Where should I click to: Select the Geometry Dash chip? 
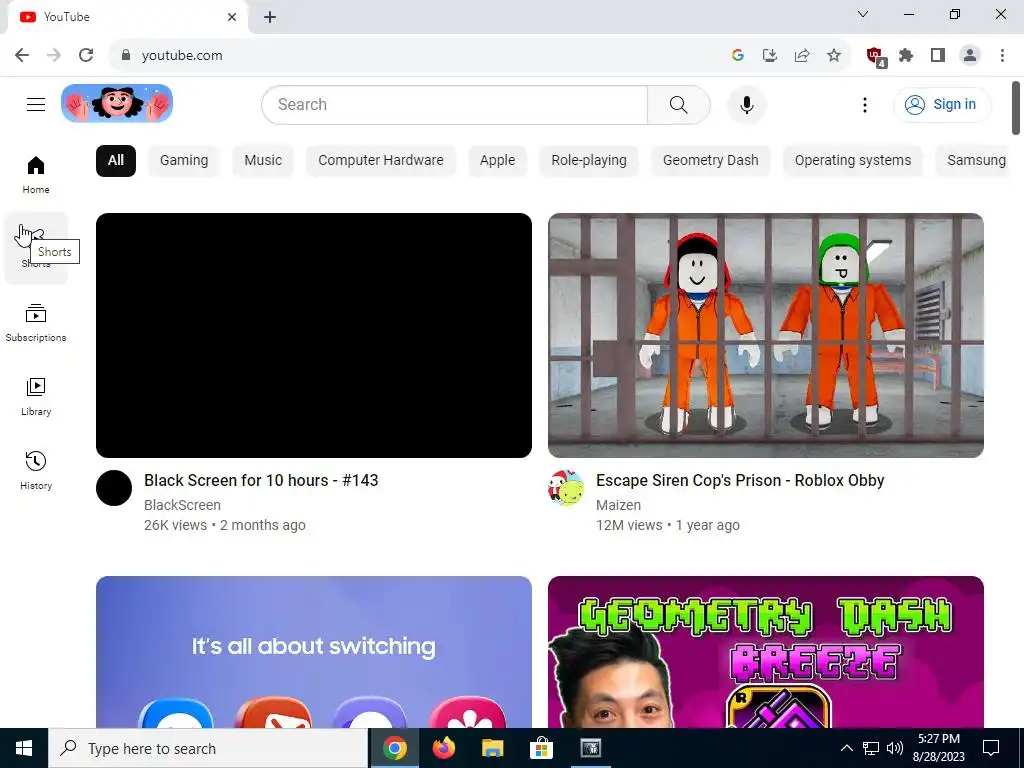pyautogui.click(x=711, y=161)
